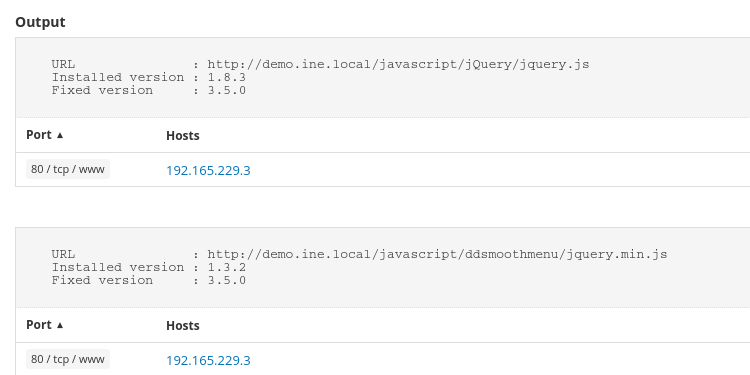Click the installed version number 1.3.2
This screenshot has width=750, height=375.
click(x=227, y=267)
